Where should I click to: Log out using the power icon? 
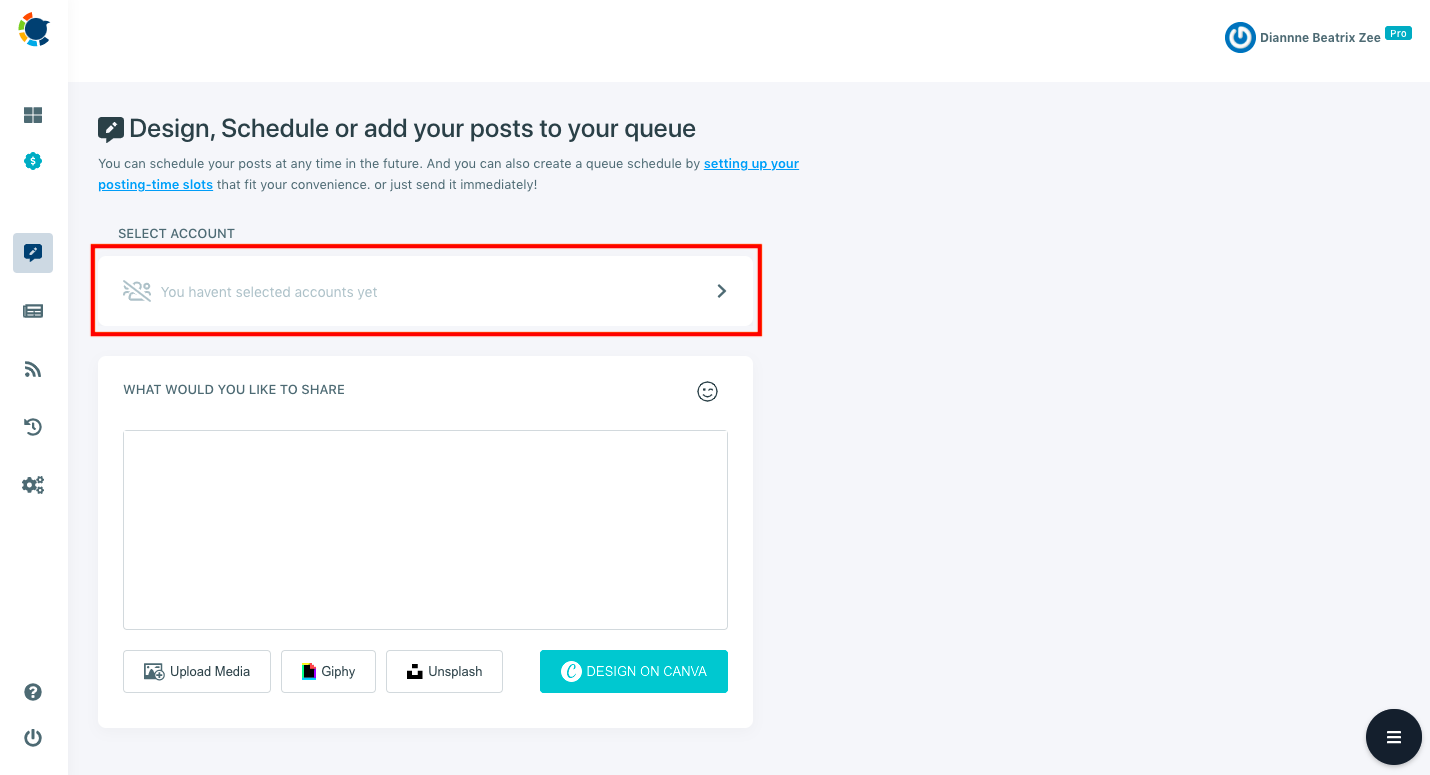(32, 737)
